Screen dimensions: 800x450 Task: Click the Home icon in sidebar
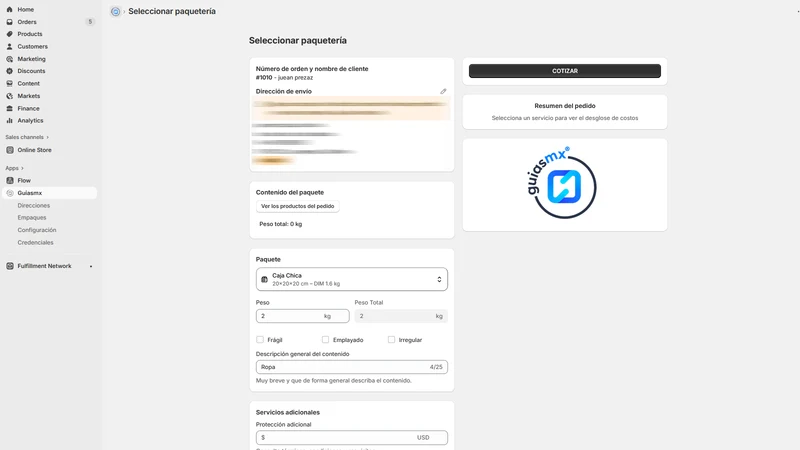click(9, 9)
